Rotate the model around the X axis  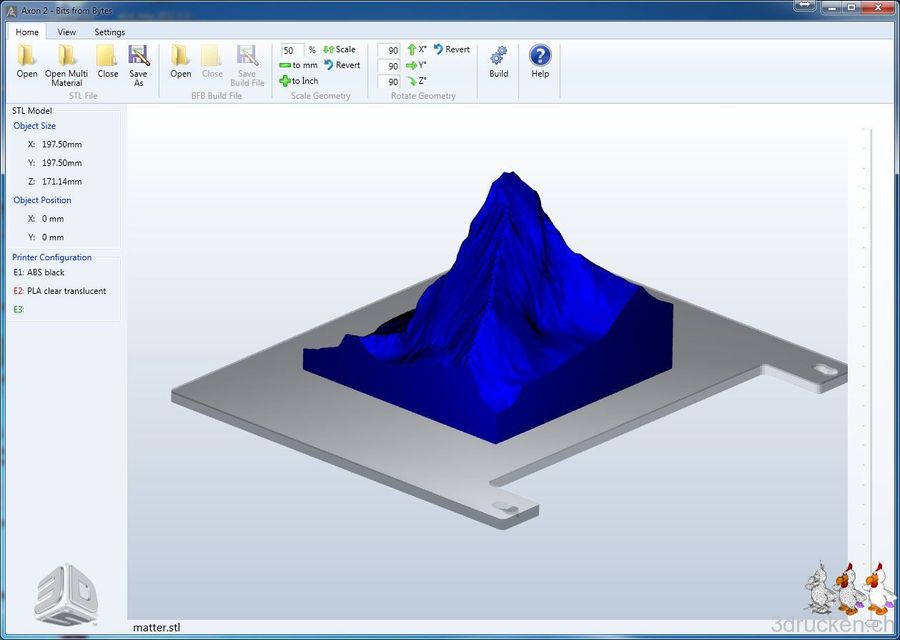[x=417, y=49]
